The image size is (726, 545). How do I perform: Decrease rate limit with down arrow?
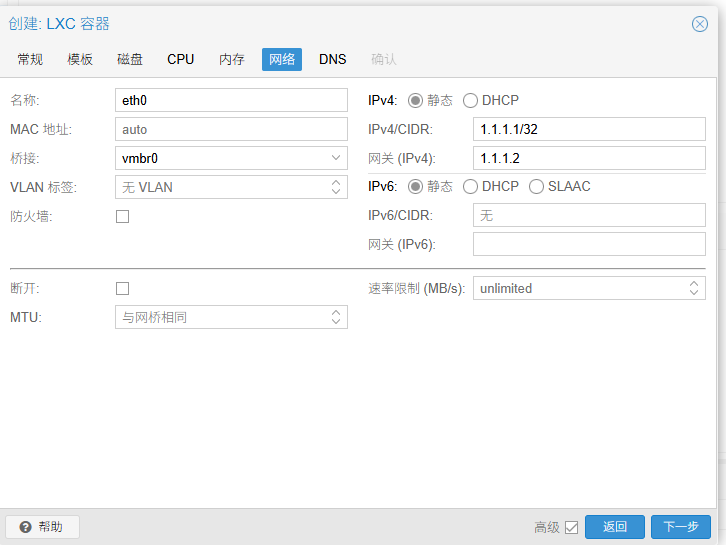tap(694, 293)
